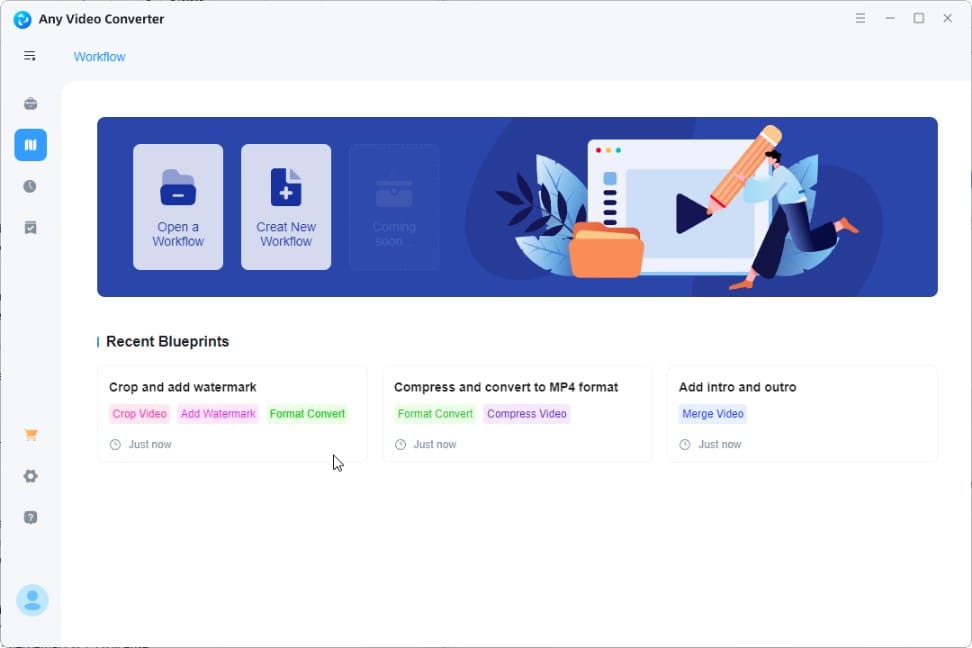Screen dimensions: 972x648
Task: Open the task list checkmark icon in sidebar
Action: tap(30, 228)
